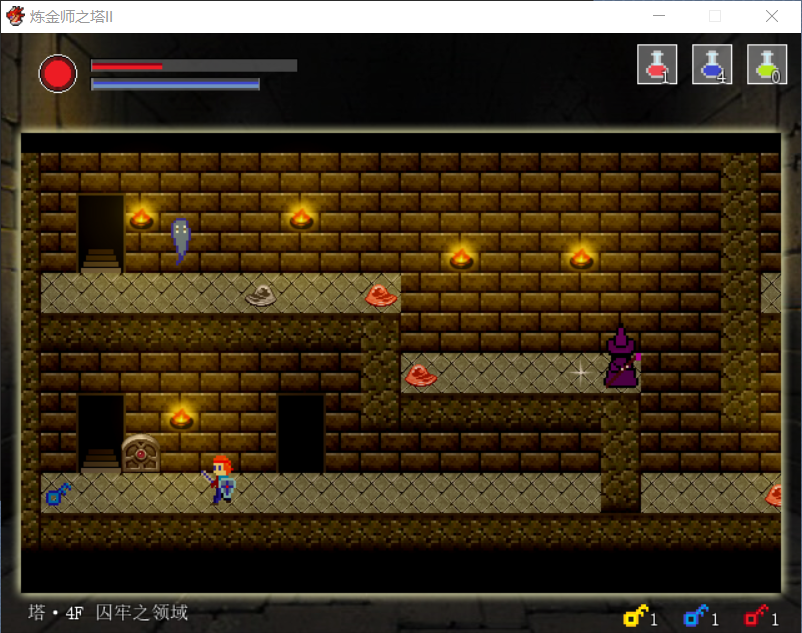Screen dimensions: 802x633
Task: Click the torch above the treasure chest
Action: point(181,417)
